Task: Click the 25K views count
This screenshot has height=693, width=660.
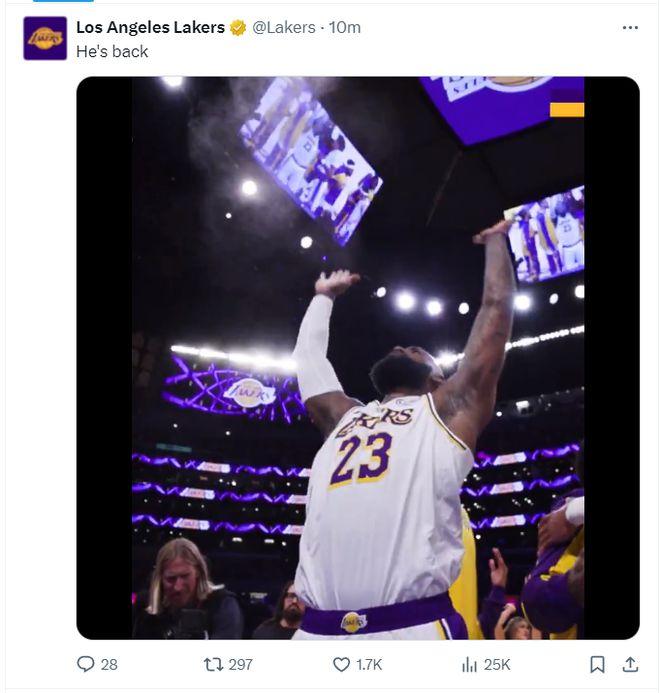Action: [497, 664]
